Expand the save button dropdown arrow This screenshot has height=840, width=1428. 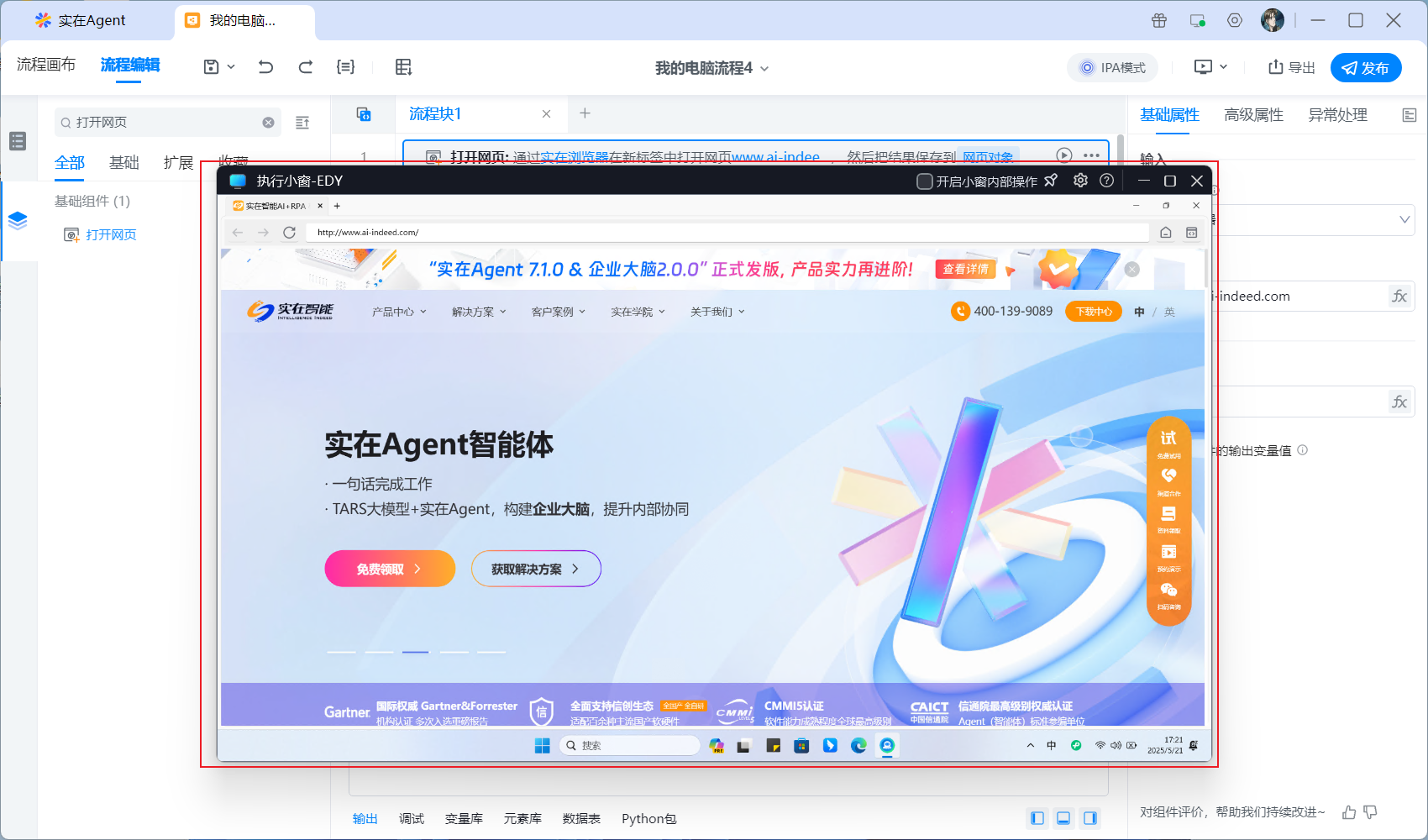pos(231,67)
